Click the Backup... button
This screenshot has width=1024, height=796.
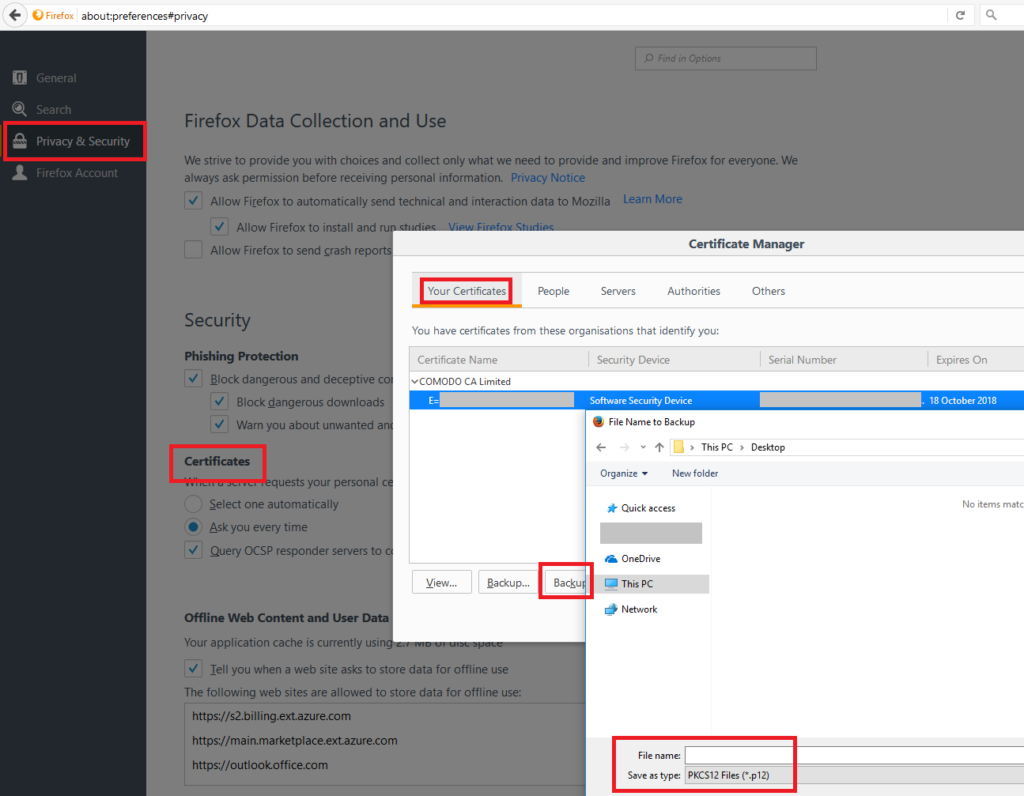(x=508, y=582)
